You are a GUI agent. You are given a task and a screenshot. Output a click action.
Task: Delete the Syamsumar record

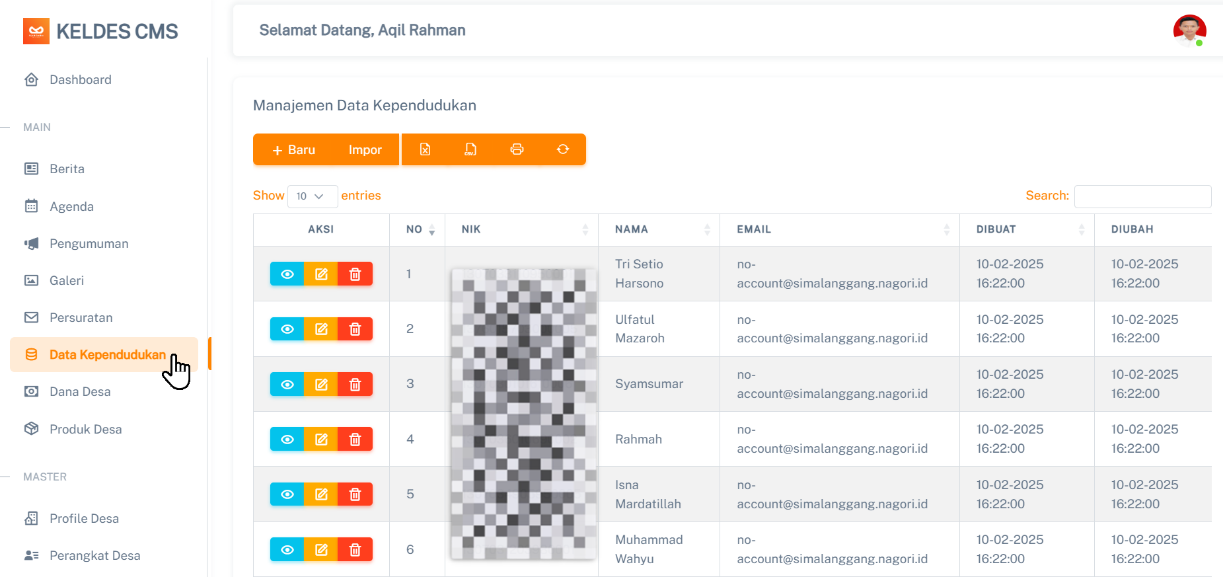(x=355, y=384)
